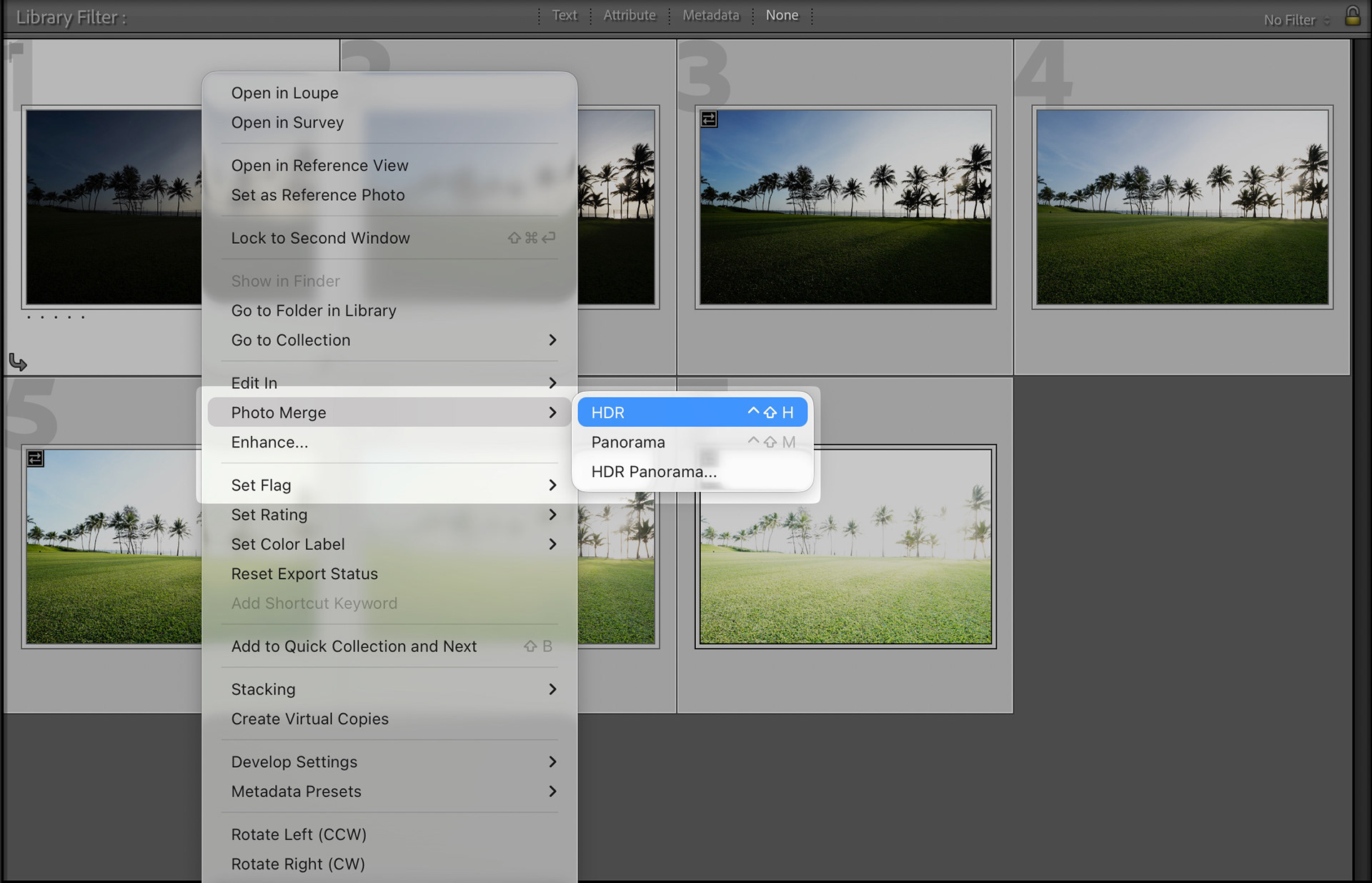Select photo thumbnail number 4
Viewport: 1372px width, 883px height.
1182,207
